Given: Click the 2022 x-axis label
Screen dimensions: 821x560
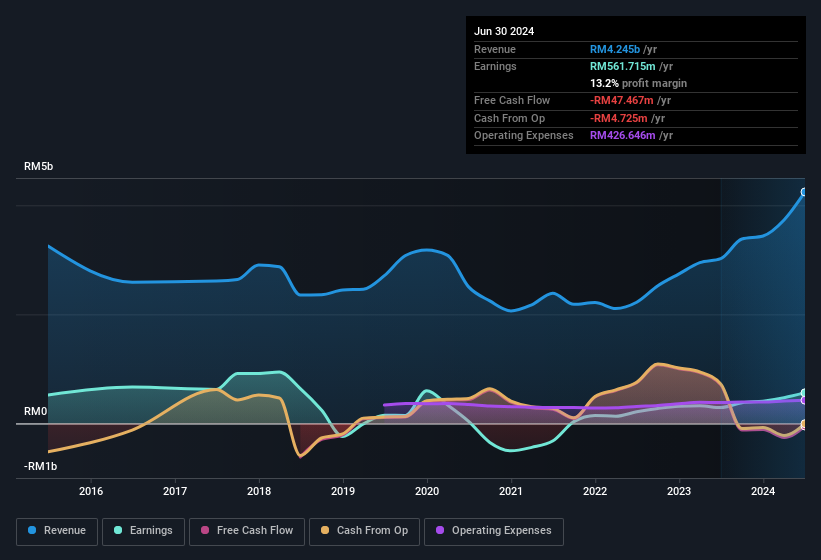Looking at the screenshot, I should click(x=595, y=491).
